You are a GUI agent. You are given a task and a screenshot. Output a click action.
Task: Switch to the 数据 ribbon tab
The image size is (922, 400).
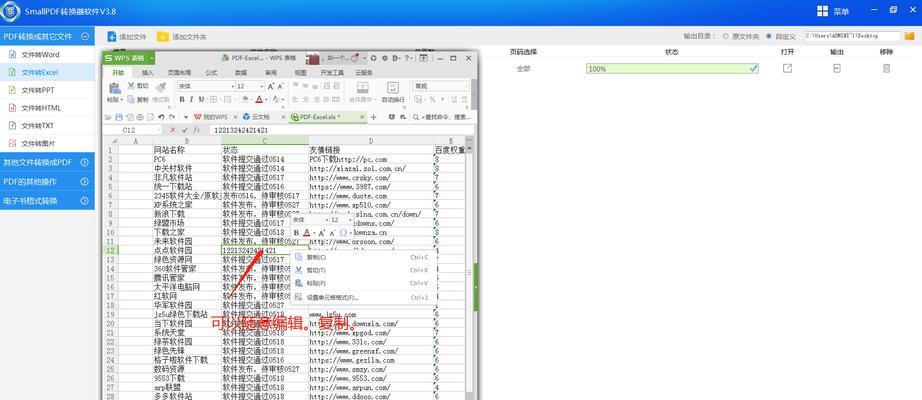(x=241, y=73)
